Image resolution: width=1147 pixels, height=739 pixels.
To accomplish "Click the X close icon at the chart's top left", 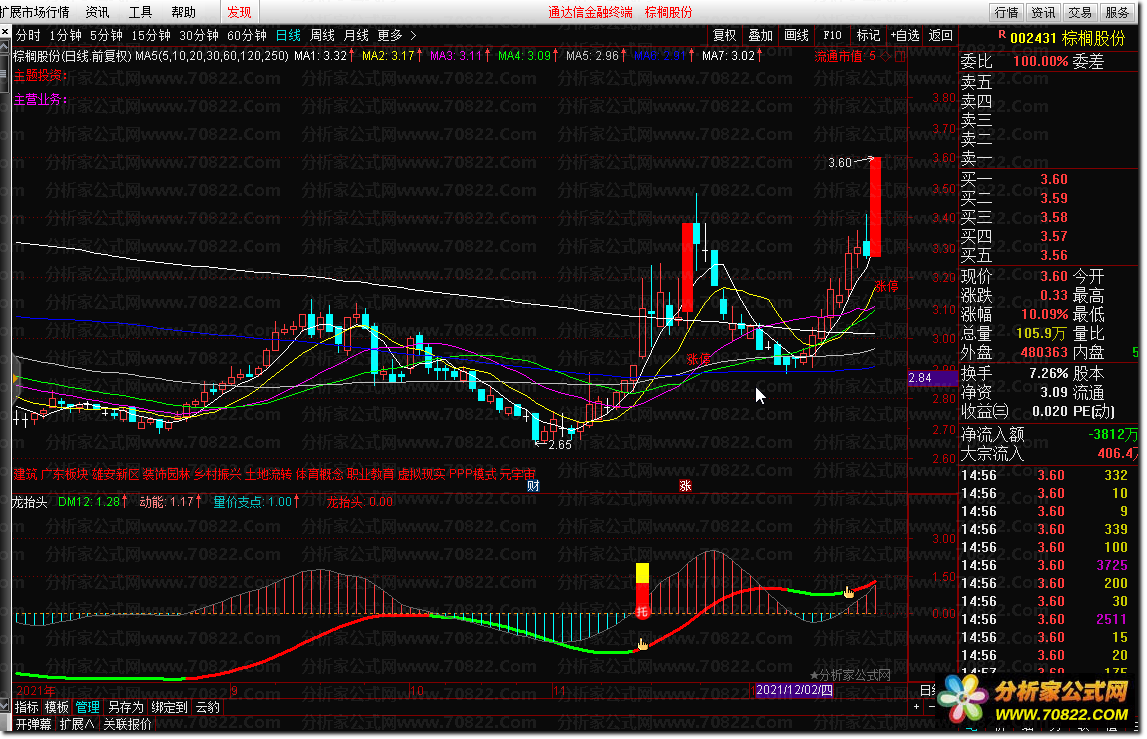I will click(5, 32).
